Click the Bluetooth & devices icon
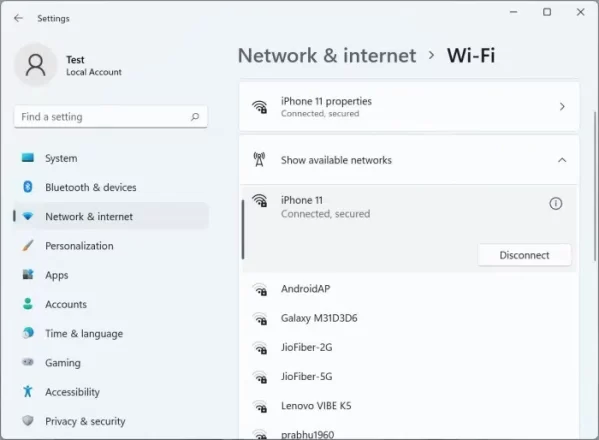This screenshot has width=599, height=440. pyautogui.click(x=28, y=187)
